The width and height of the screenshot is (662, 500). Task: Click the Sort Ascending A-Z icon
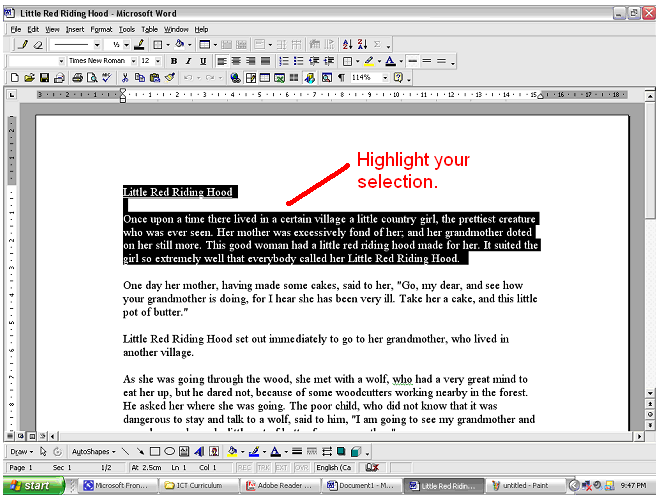(347, 44)
